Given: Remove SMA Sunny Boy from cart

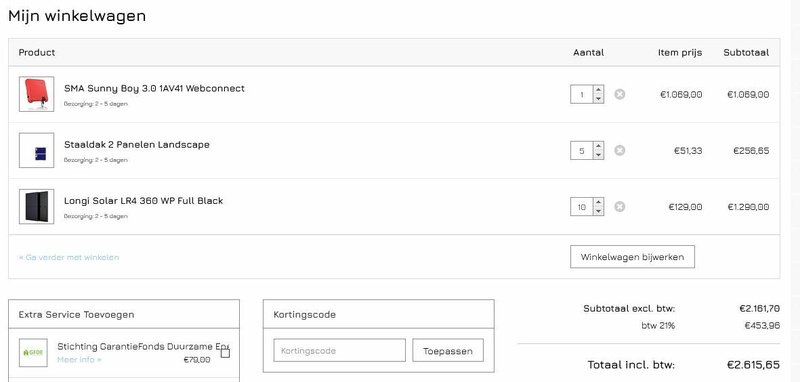Looking at the screenshot, I should [x=619, y=94].
